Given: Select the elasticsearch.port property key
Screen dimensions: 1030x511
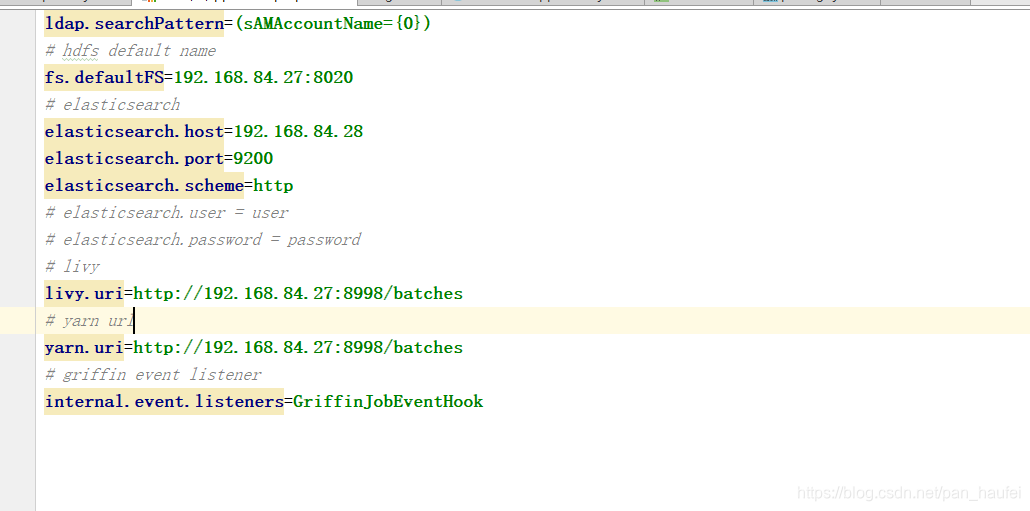Looking at the screenshot, I should [134, 158].
